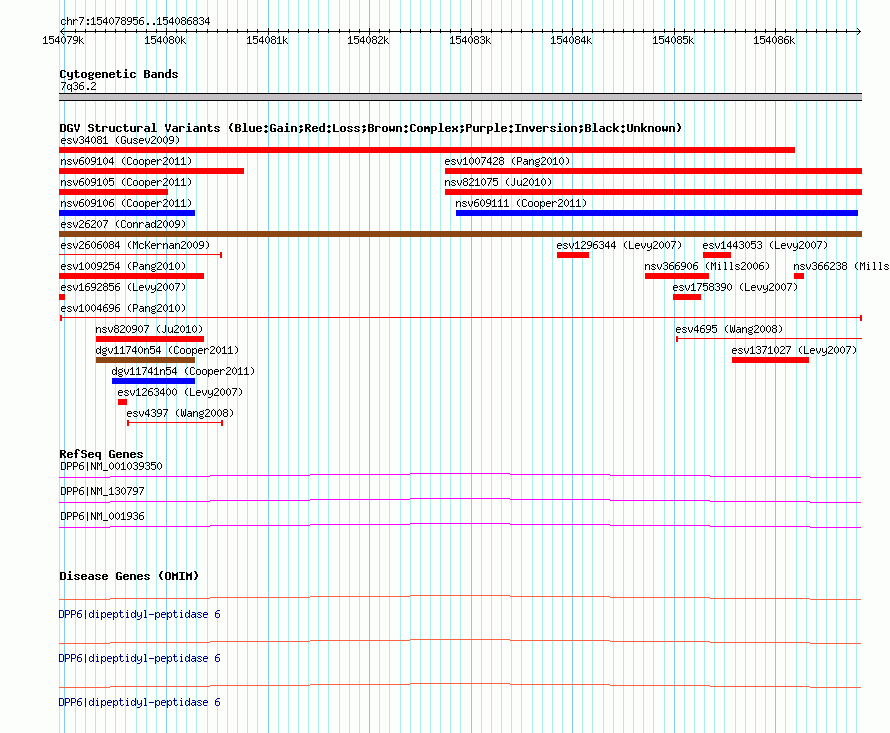
Task: Click nsv366906 (Mills2006) label
Action: [x=707, y=266]
